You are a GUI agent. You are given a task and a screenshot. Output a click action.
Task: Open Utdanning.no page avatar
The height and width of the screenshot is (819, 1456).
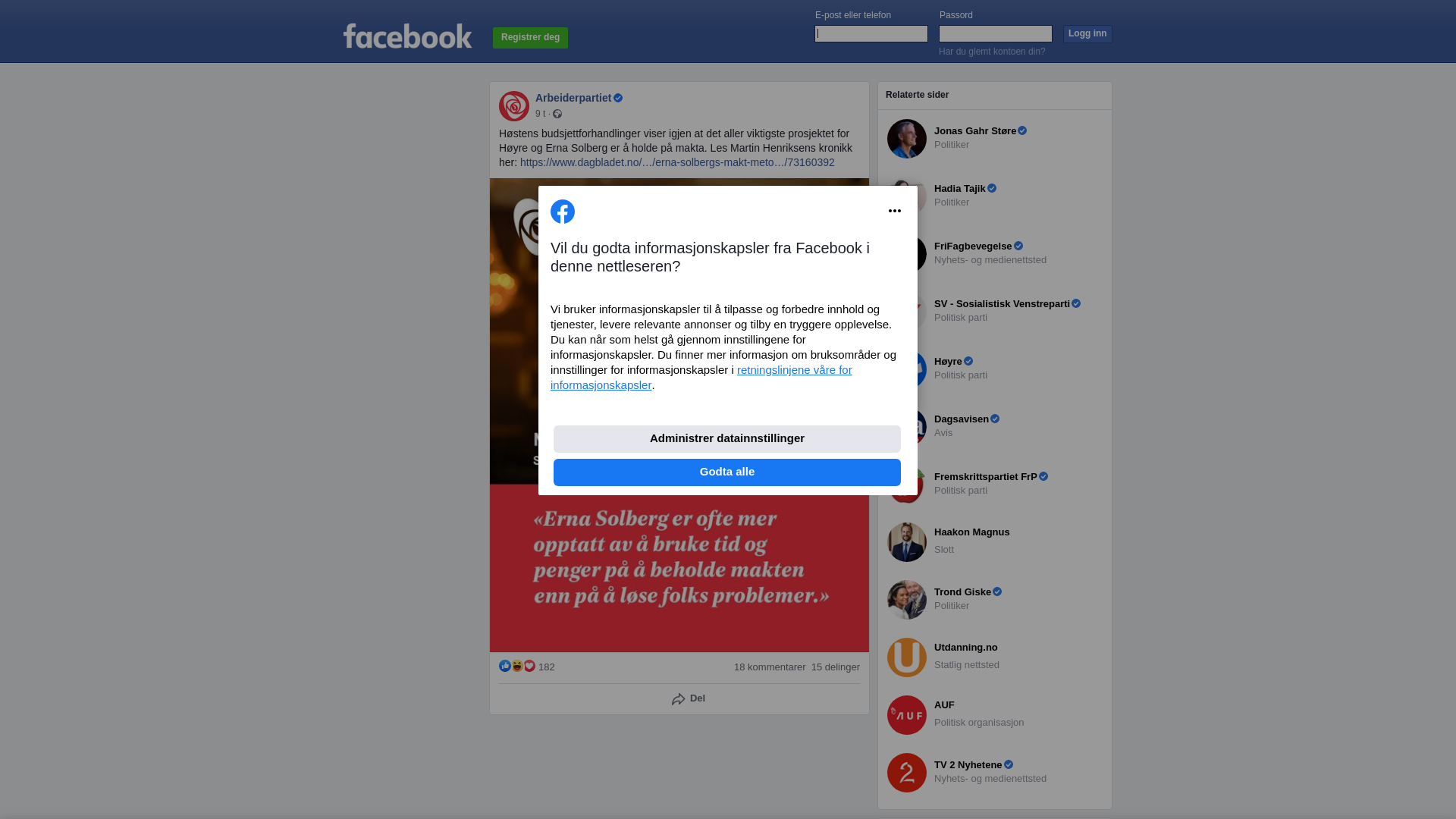pyautogui.click(x=907, y=657)
